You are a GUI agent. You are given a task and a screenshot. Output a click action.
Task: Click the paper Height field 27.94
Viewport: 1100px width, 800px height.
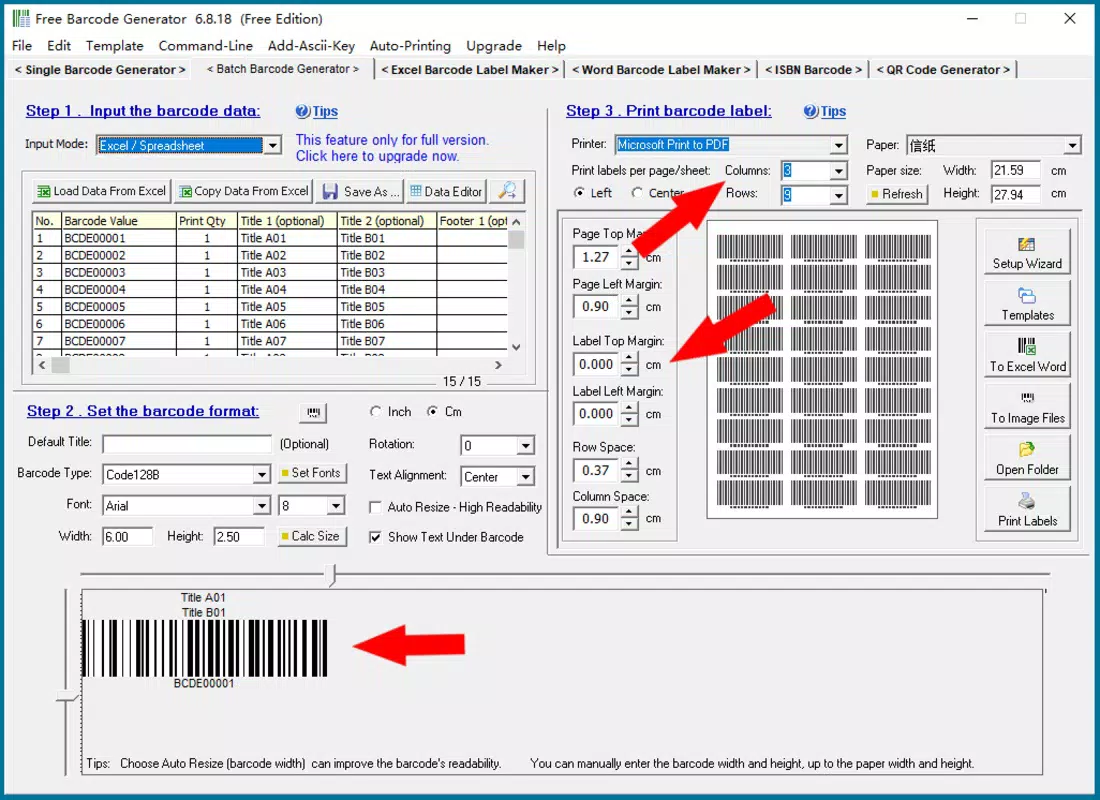(1015, 194)
